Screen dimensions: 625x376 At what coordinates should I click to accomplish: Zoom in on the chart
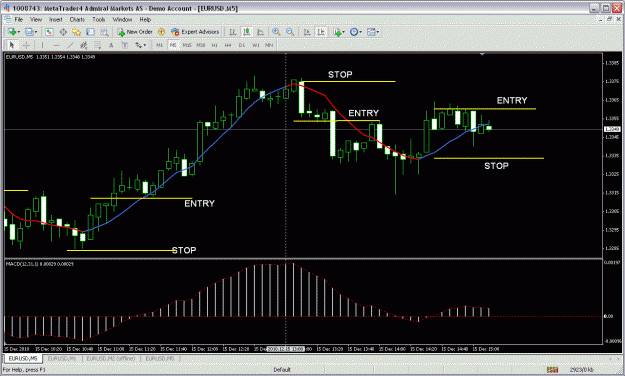click(276, 32)
